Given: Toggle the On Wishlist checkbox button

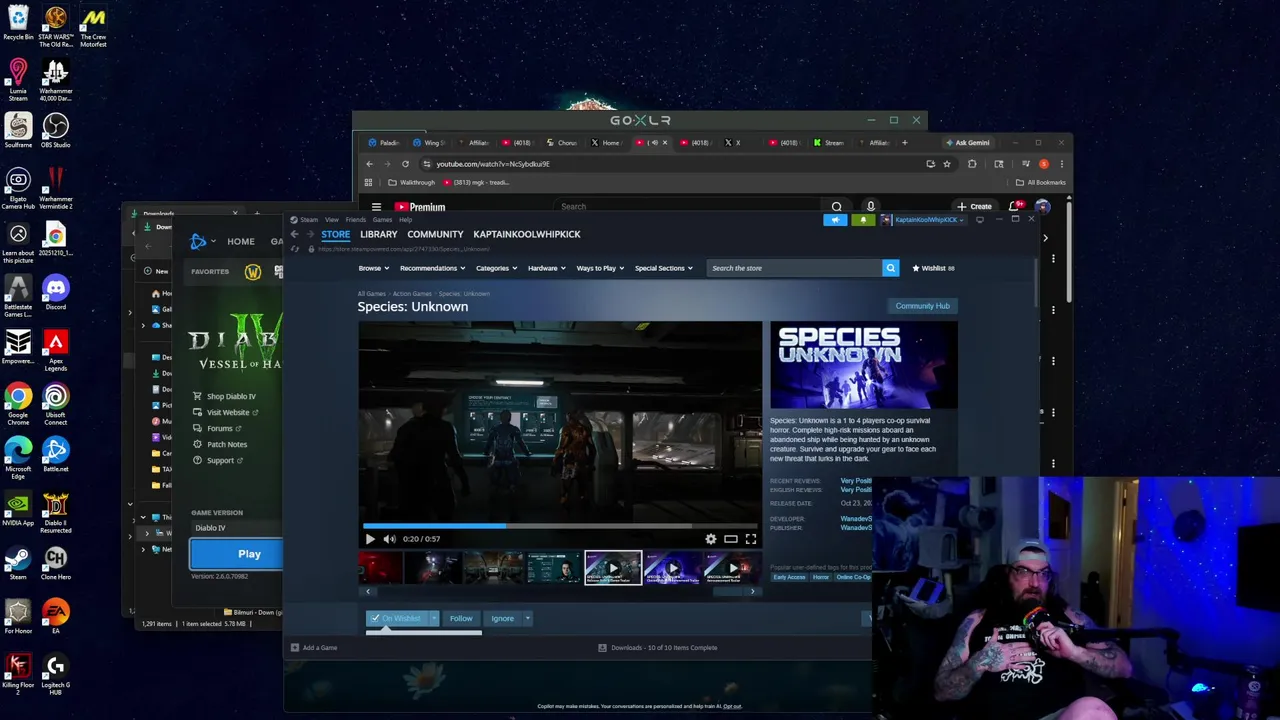Looking at the screenshot, I should 397,618.
